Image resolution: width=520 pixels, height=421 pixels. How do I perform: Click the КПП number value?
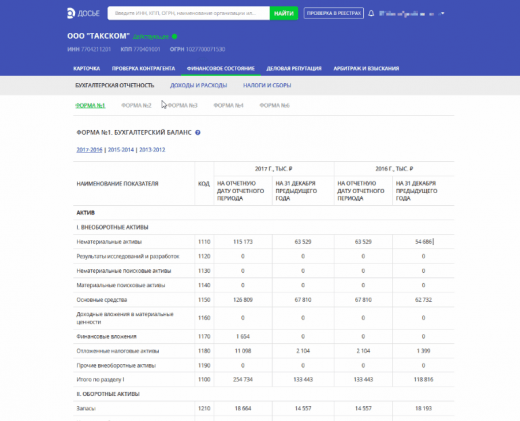pyautogui.click(x=147, y=49)
